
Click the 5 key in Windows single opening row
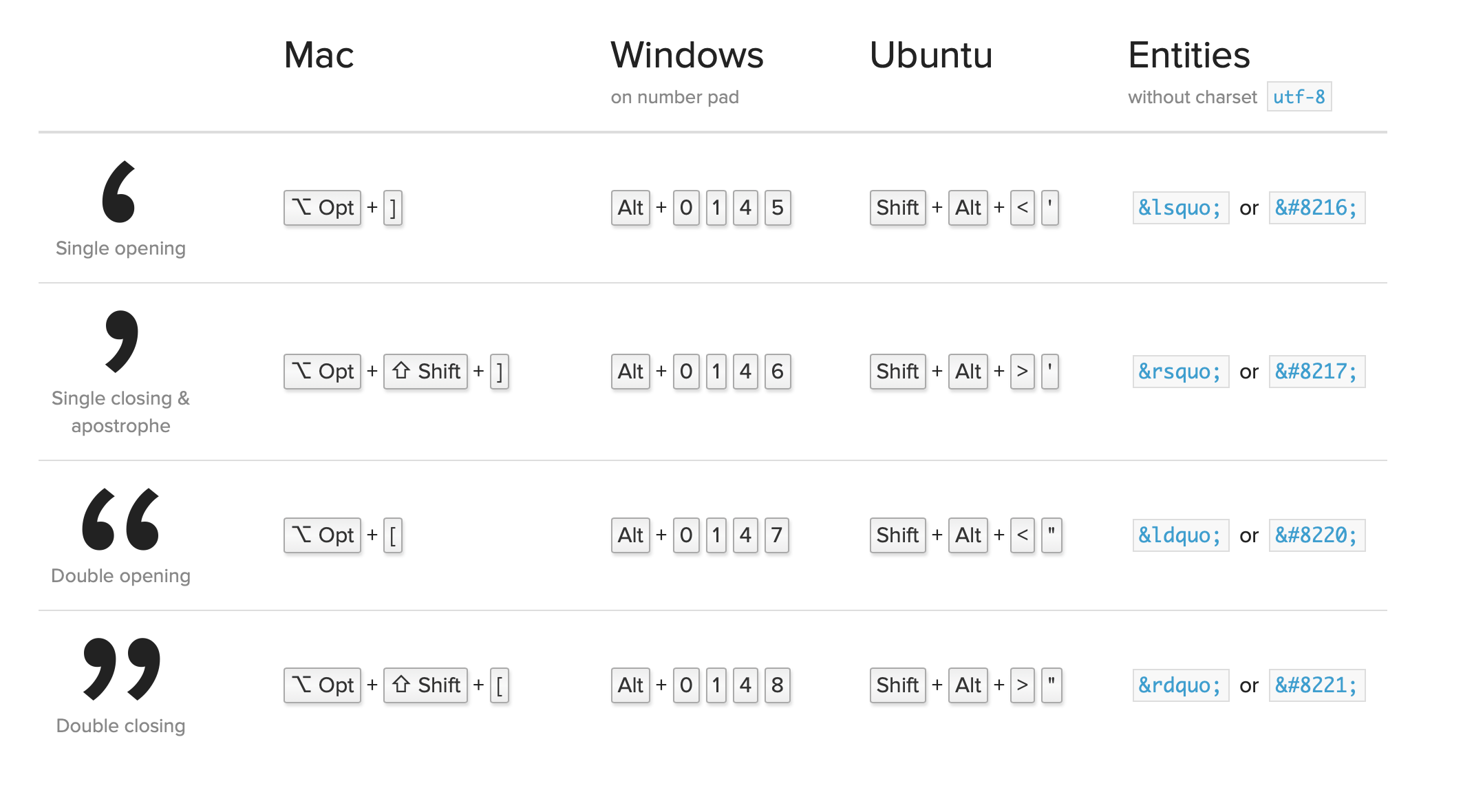click(x=778, y=208)
